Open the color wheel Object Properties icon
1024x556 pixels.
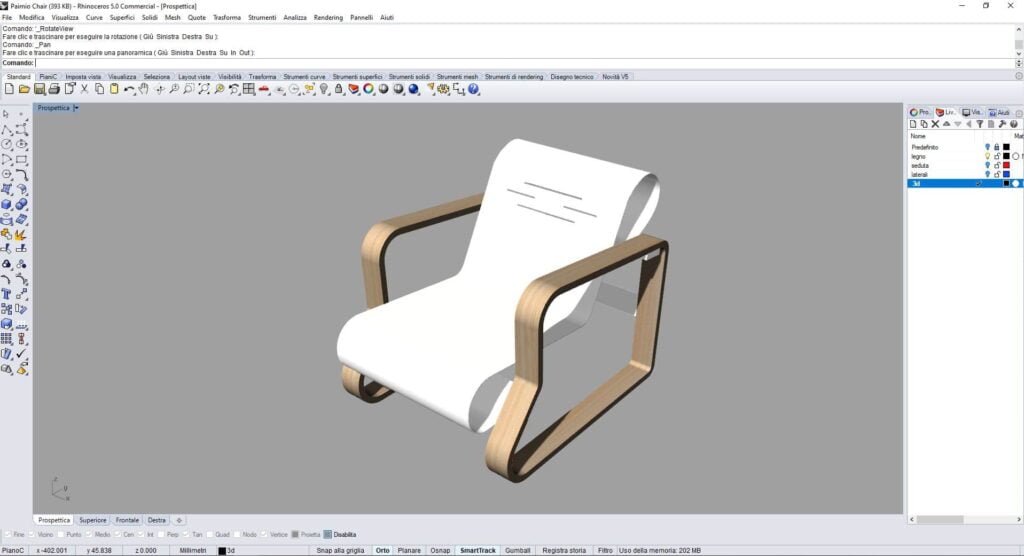coord(368,90)
